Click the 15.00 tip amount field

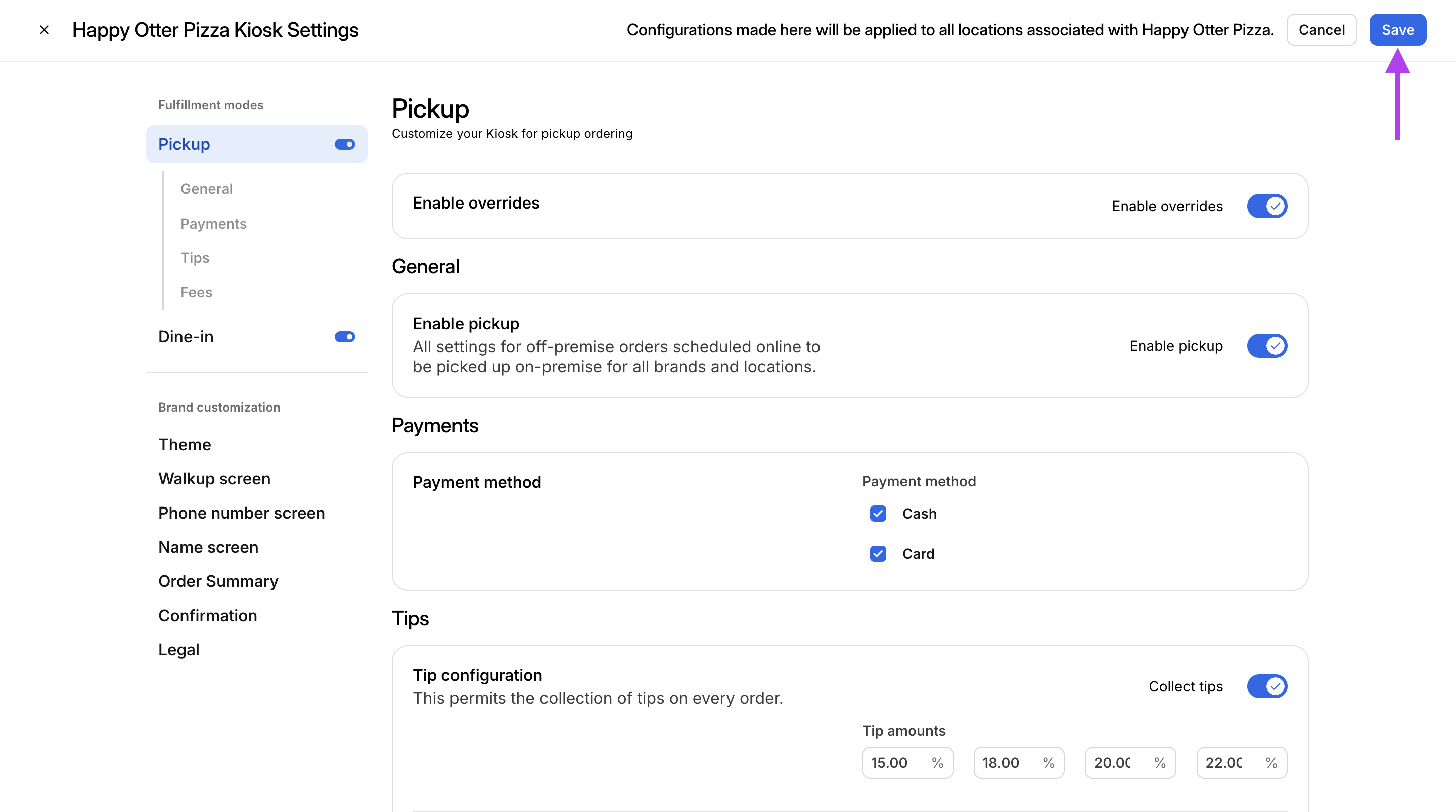[907, 762]
